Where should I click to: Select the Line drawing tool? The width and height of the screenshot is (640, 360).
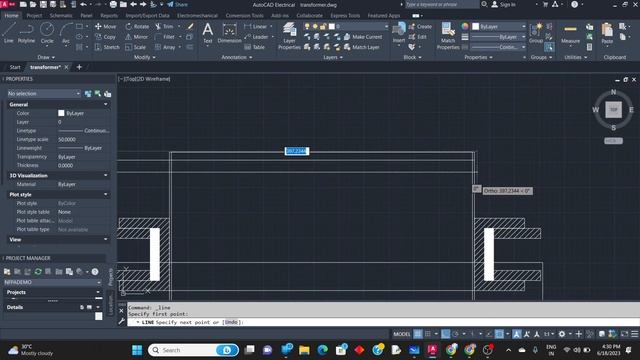(x=9, y=33)
